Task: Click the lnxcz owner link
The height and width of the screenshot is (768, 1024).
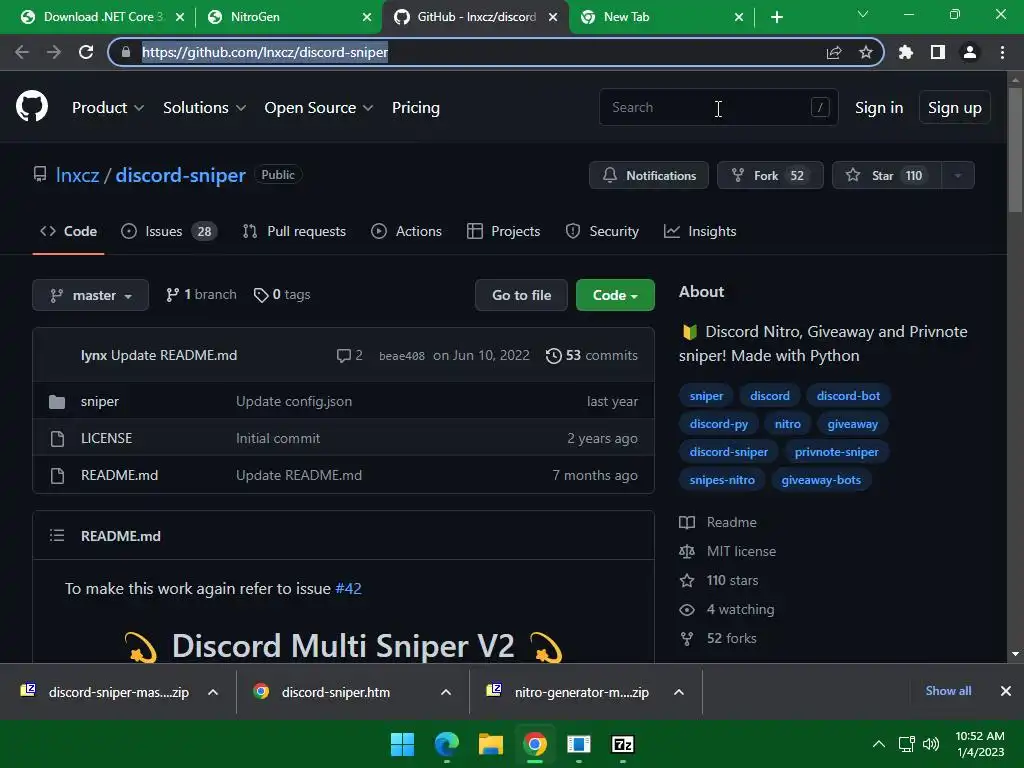Action: click(x=77, y=175)
